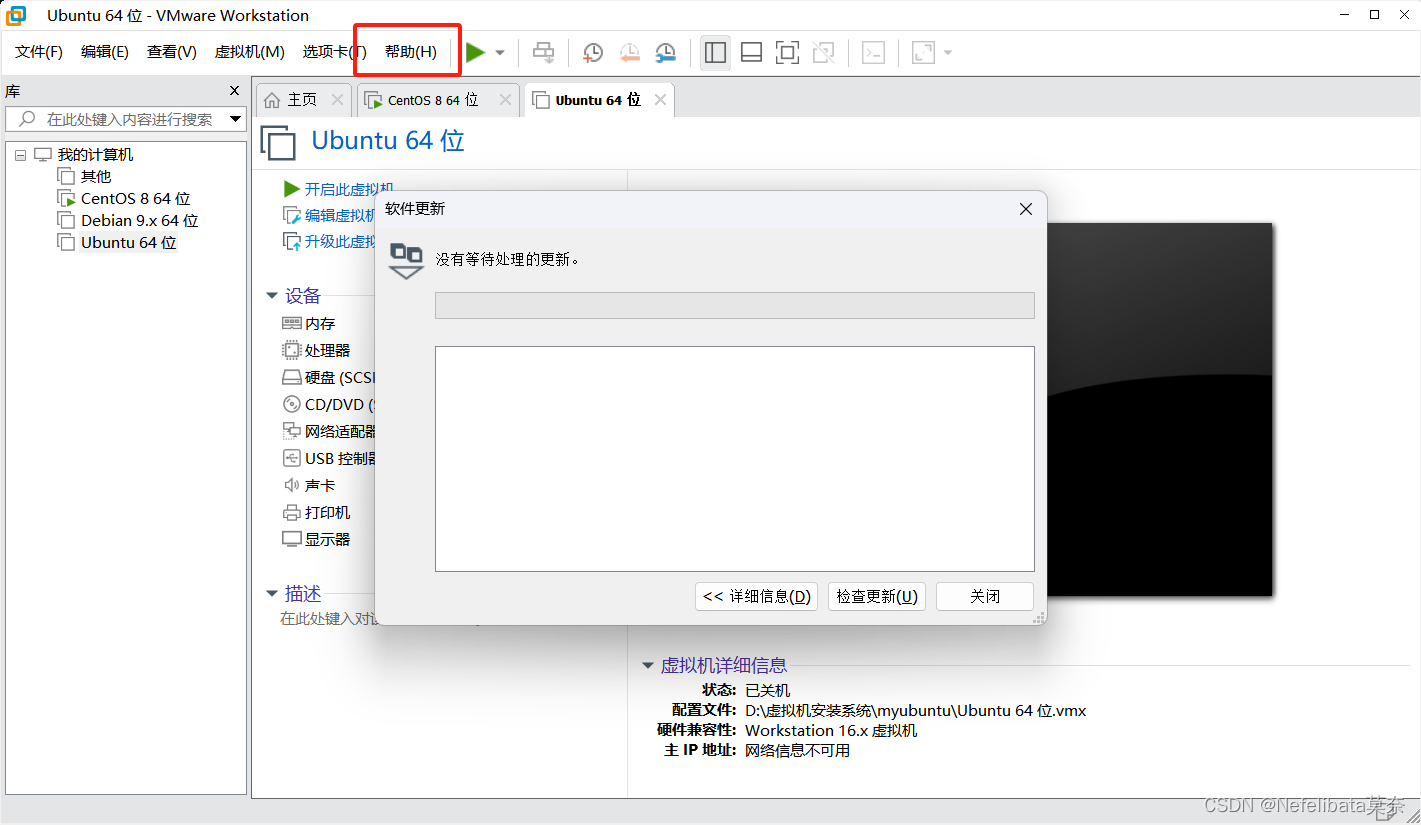
Task: Open the 选项卡 menu
Action: point(334,52)
